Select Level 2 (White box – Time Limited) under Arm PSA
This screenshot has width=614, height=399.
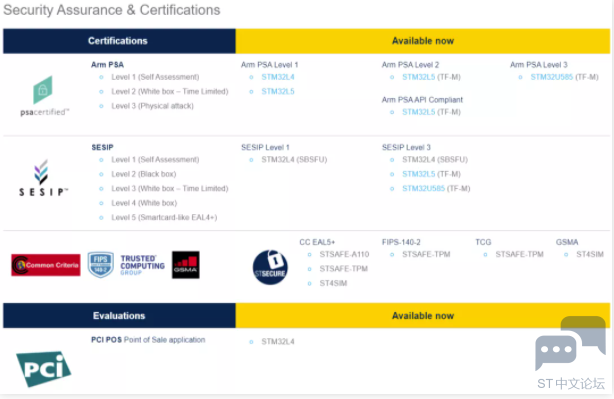[170, 92]
